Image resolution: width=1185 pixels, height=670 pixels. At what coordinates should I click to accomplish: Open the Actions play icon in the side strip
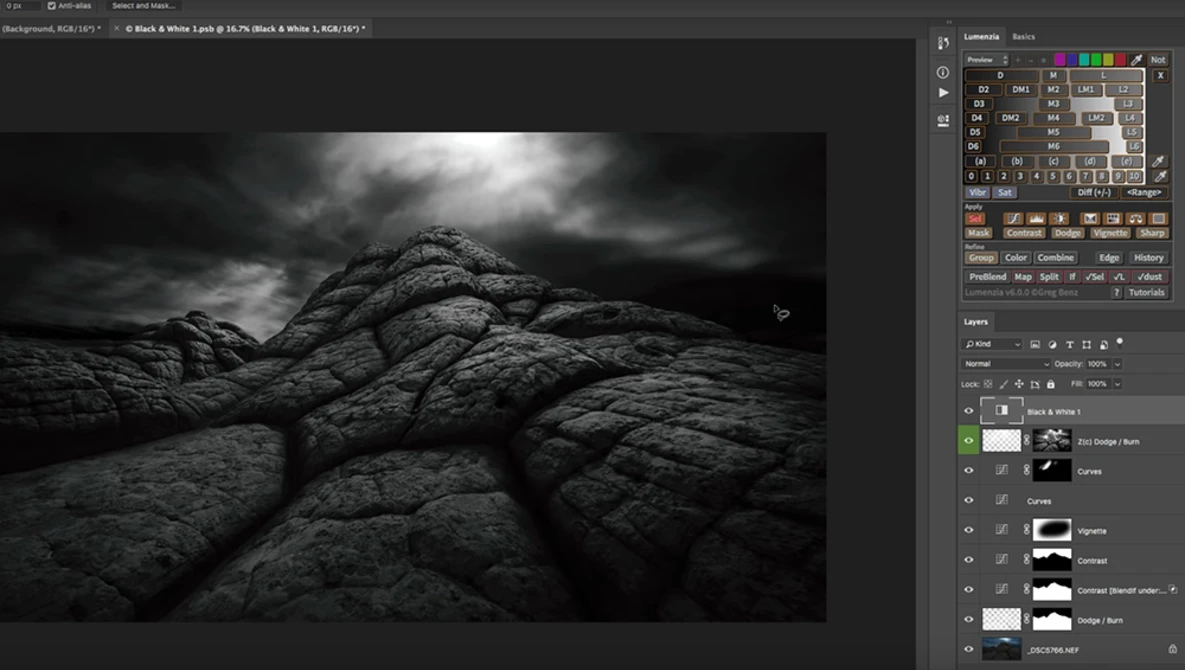tap(943, 93)
